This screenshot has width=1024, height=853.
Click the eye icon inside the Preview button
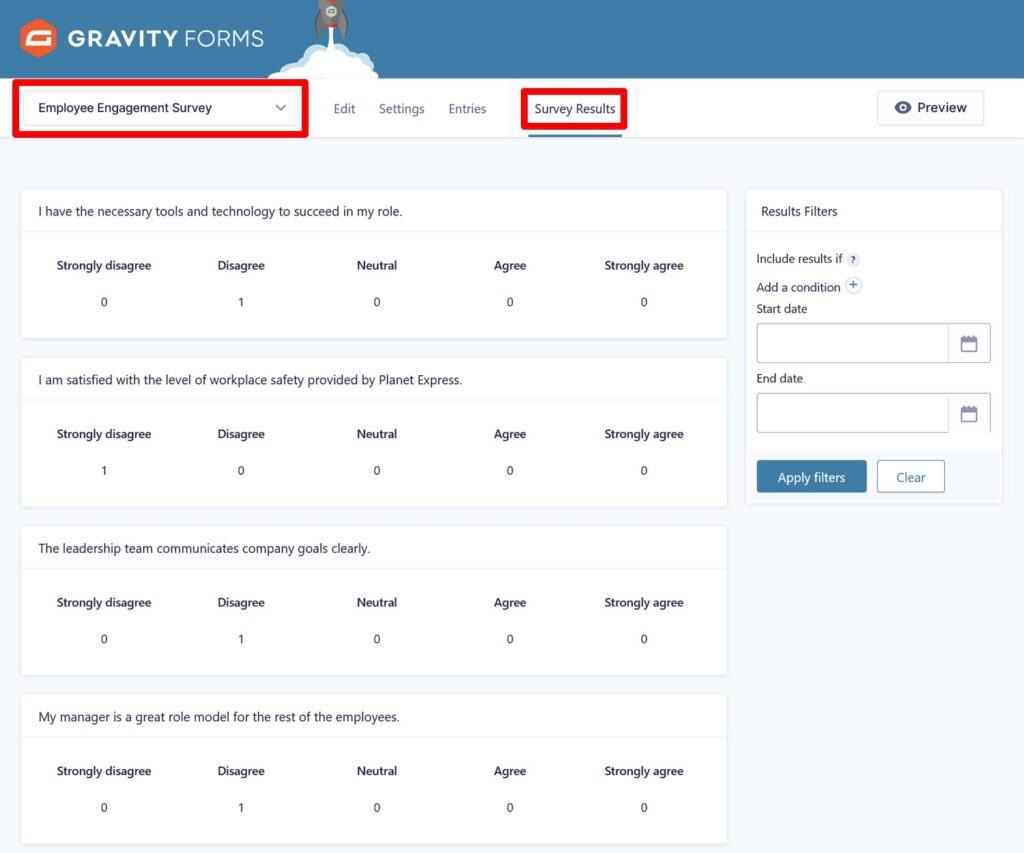[x=902, y=107]
